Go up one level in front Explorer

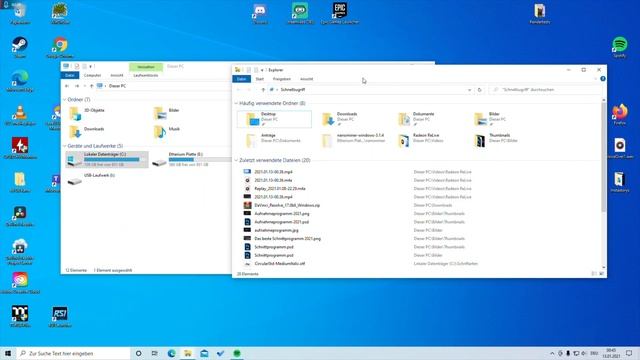pos(263,90)
